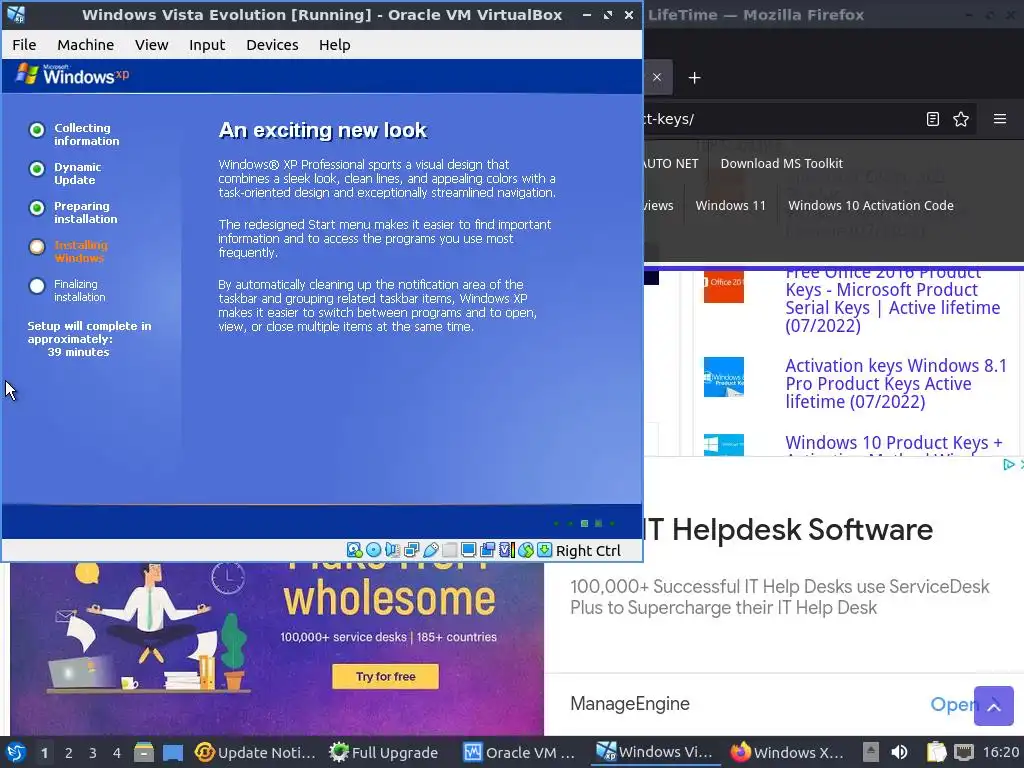Image resolution: width=1024 pixels, height=768 pixels.
Task: Switch to workspace 4 in the taskbar
Action: tap(117, 753)
